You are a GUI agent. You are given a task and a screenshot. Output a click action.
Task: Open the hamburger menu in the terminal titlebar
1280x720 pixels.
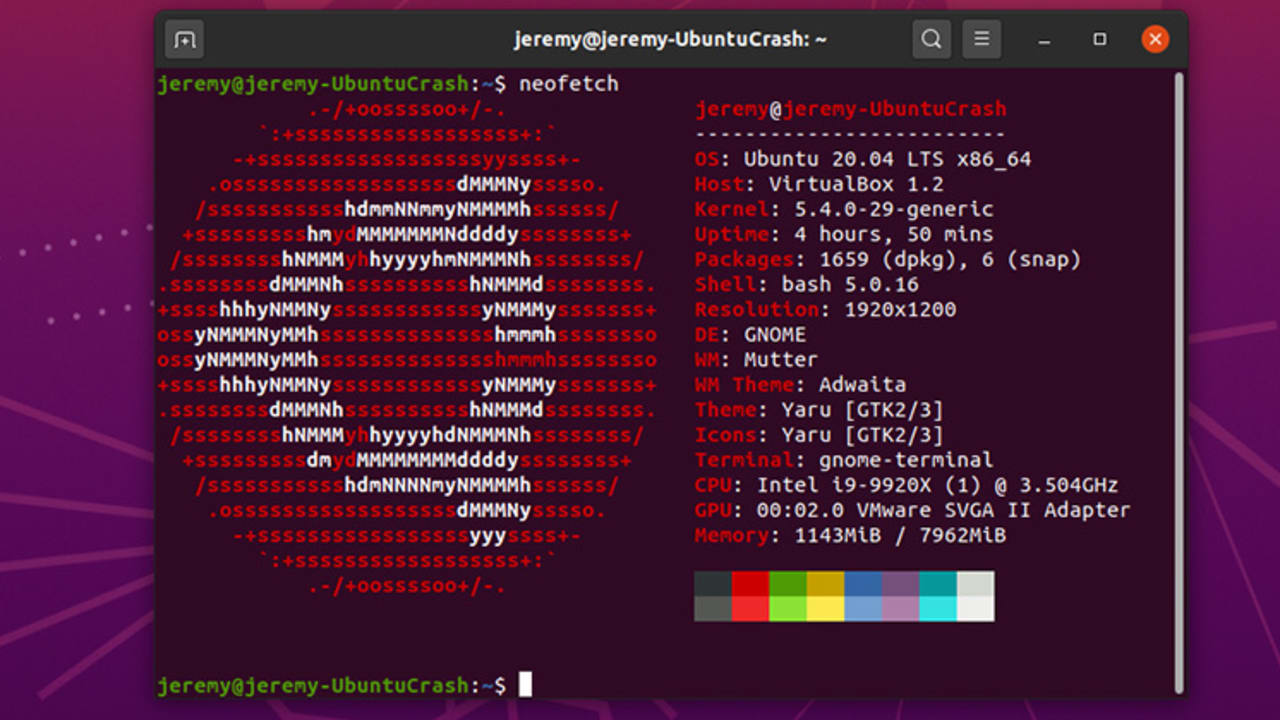[981, 40]
